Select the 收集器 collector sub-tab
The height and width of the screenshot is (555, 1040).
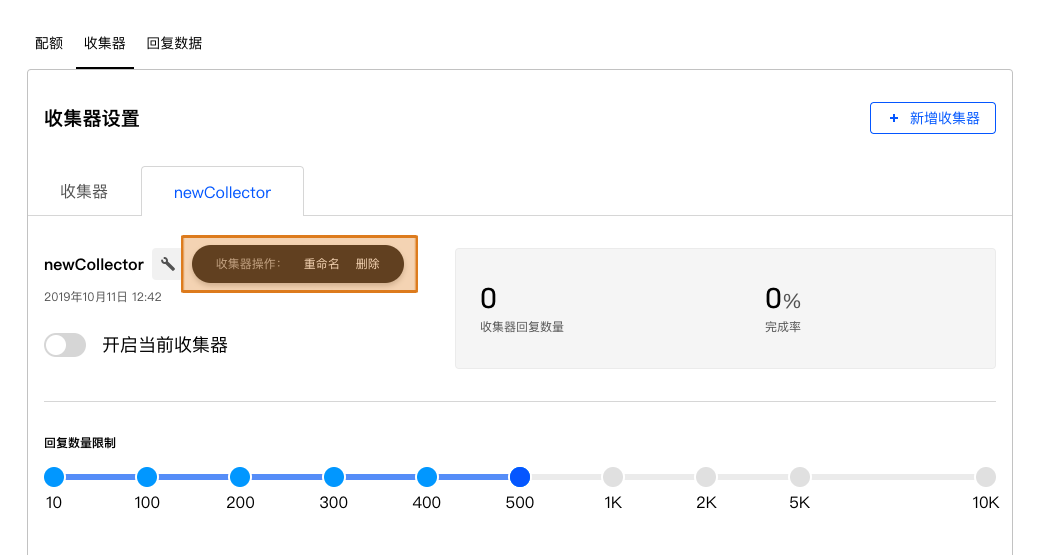click(x=84, y=192)
